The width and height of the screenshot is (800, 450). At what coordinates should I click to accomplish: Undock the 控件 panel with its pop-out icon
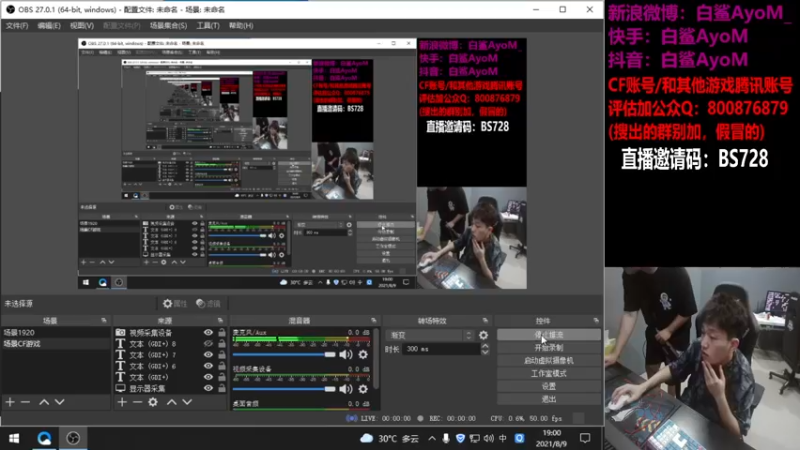click(x=596, y=320)
